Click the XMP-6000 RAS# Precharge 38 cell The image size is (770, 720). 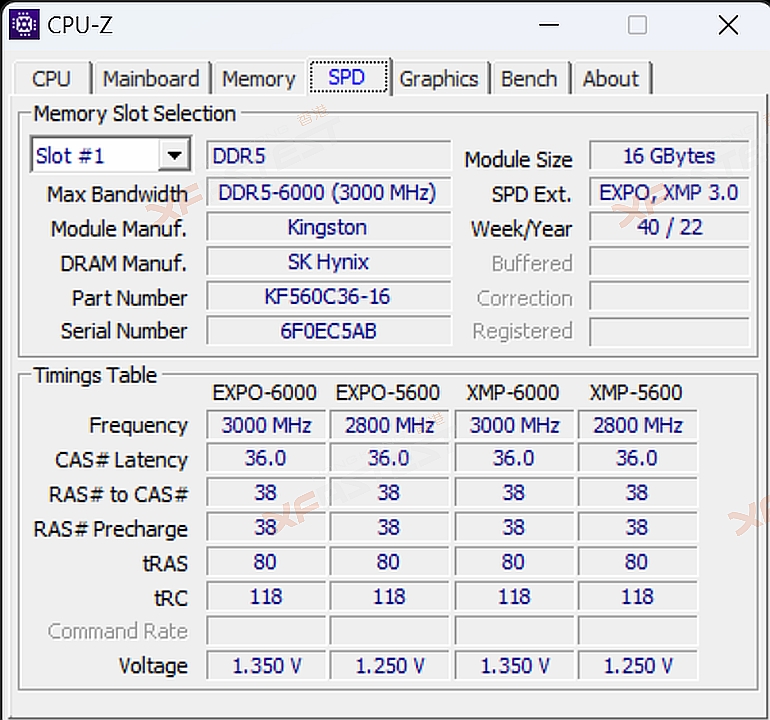[514, 527]
